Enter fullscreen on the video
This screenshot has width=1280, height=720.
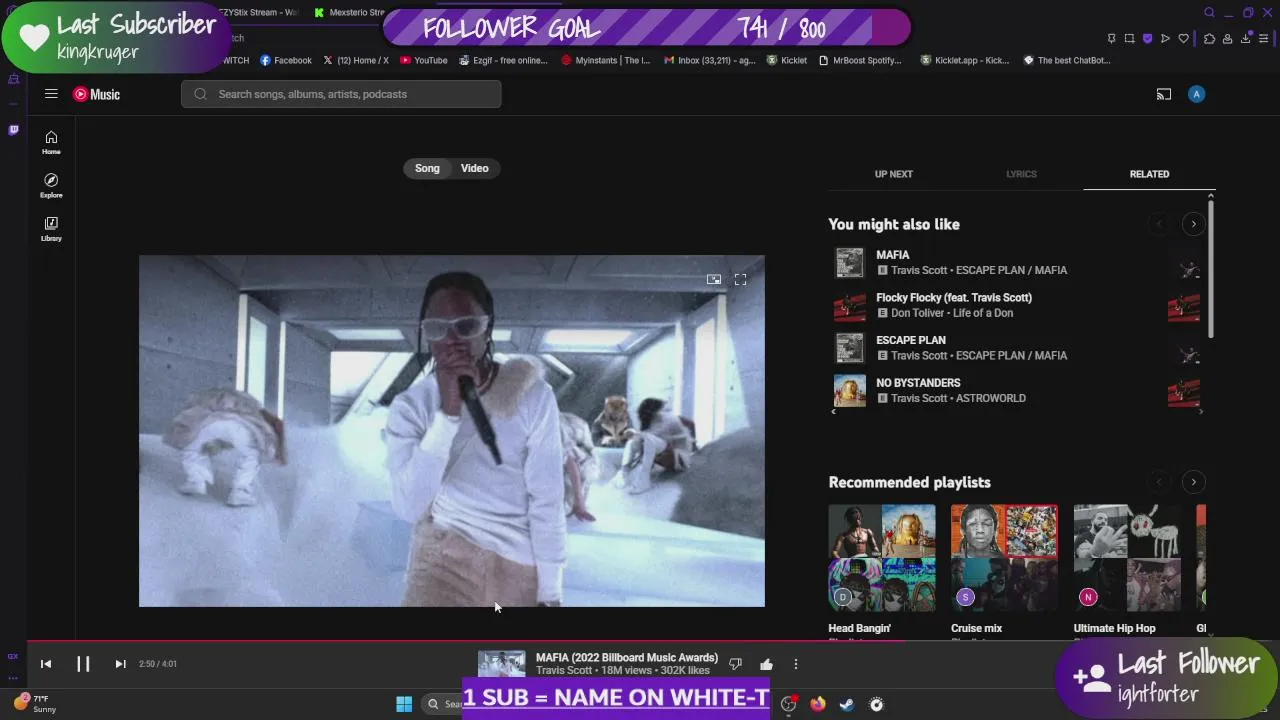tap(740, 280)
